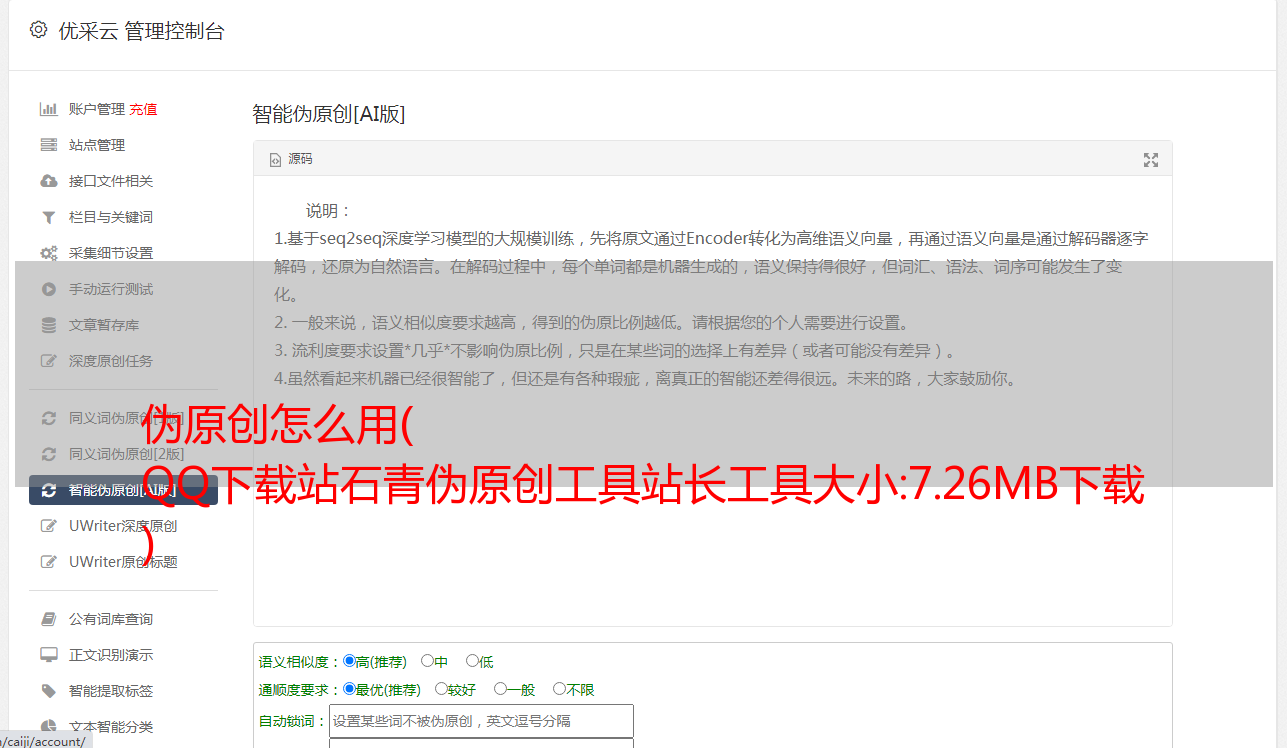1287x748 pixels.
Task: Select 中 for 语义相似度
Action: (x=427, y=661)
